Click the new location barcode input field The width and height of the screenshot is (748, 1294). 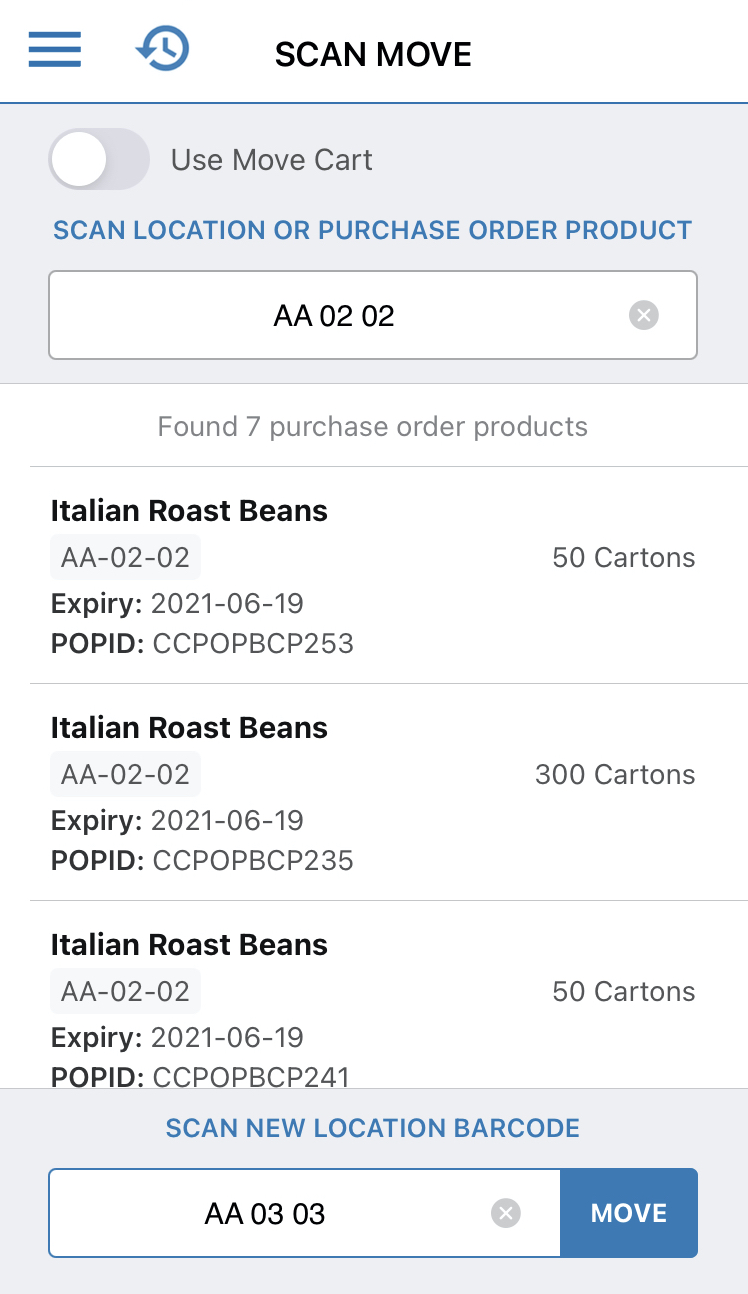pos(266,1213)
